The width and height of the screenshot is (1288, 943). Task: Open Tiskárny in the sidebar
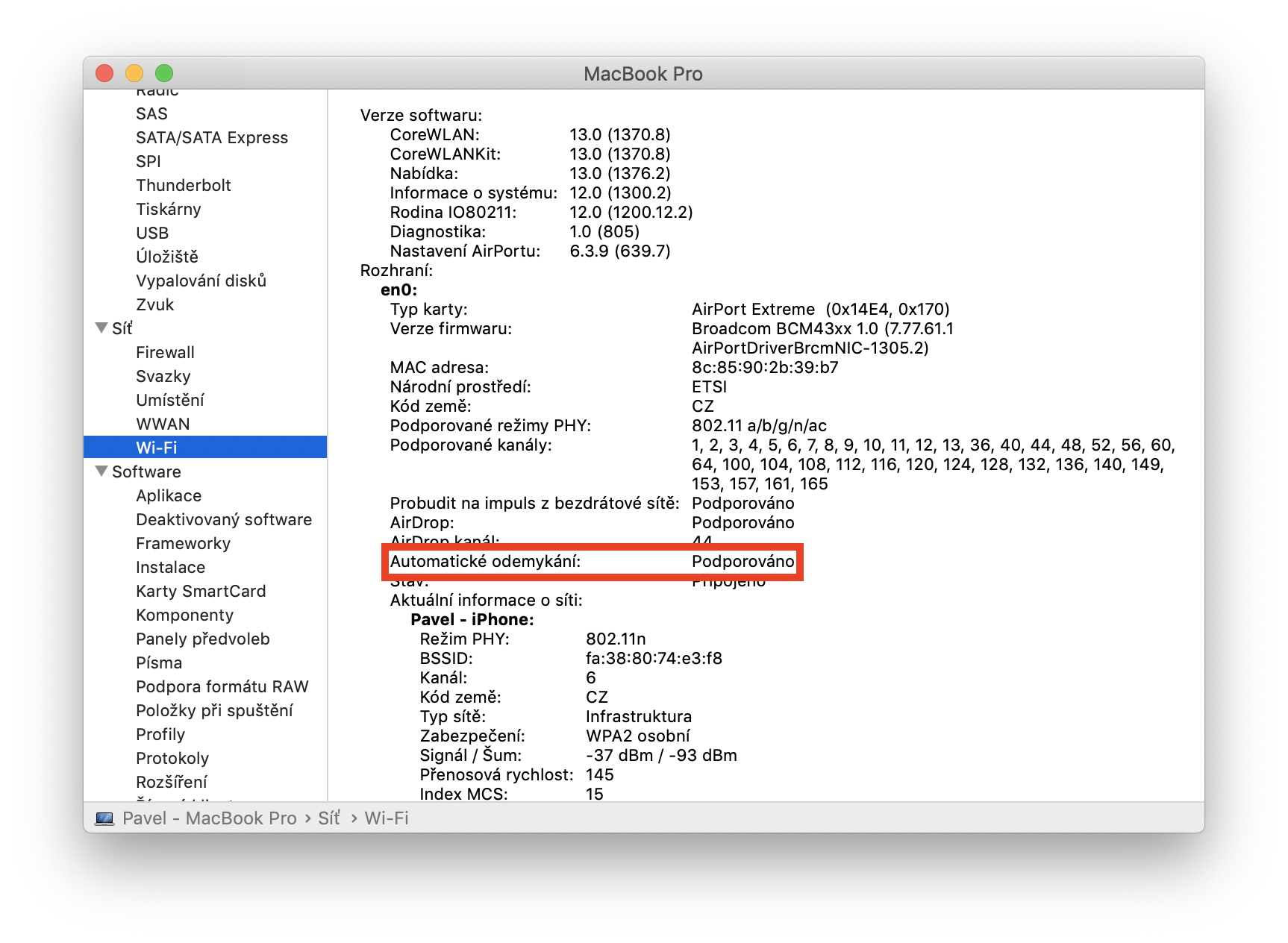pyautogui.click(x=169, y=209)
